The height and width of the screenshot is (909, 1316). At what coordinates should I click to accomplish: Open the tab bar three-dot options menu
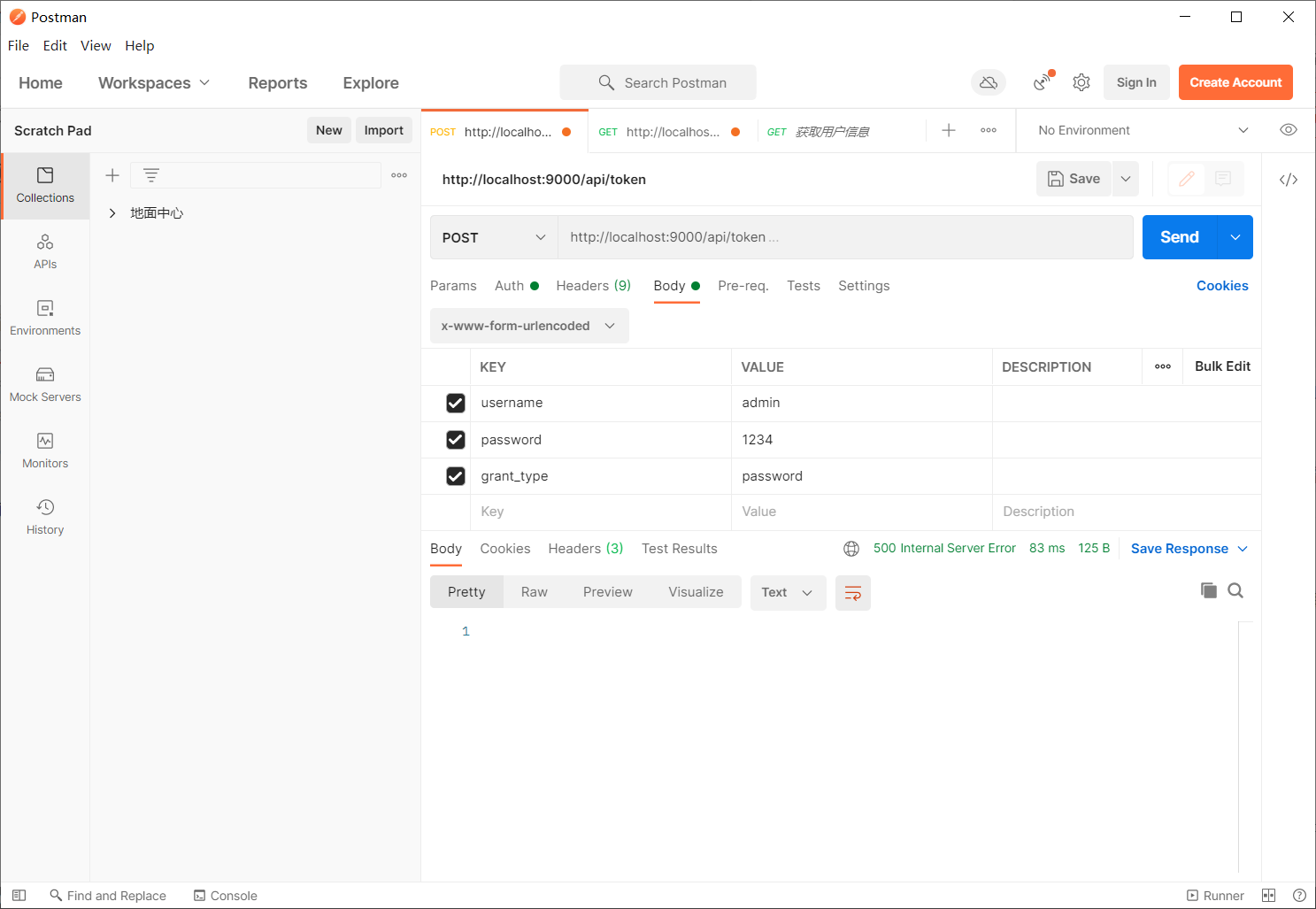click(989, 130)
